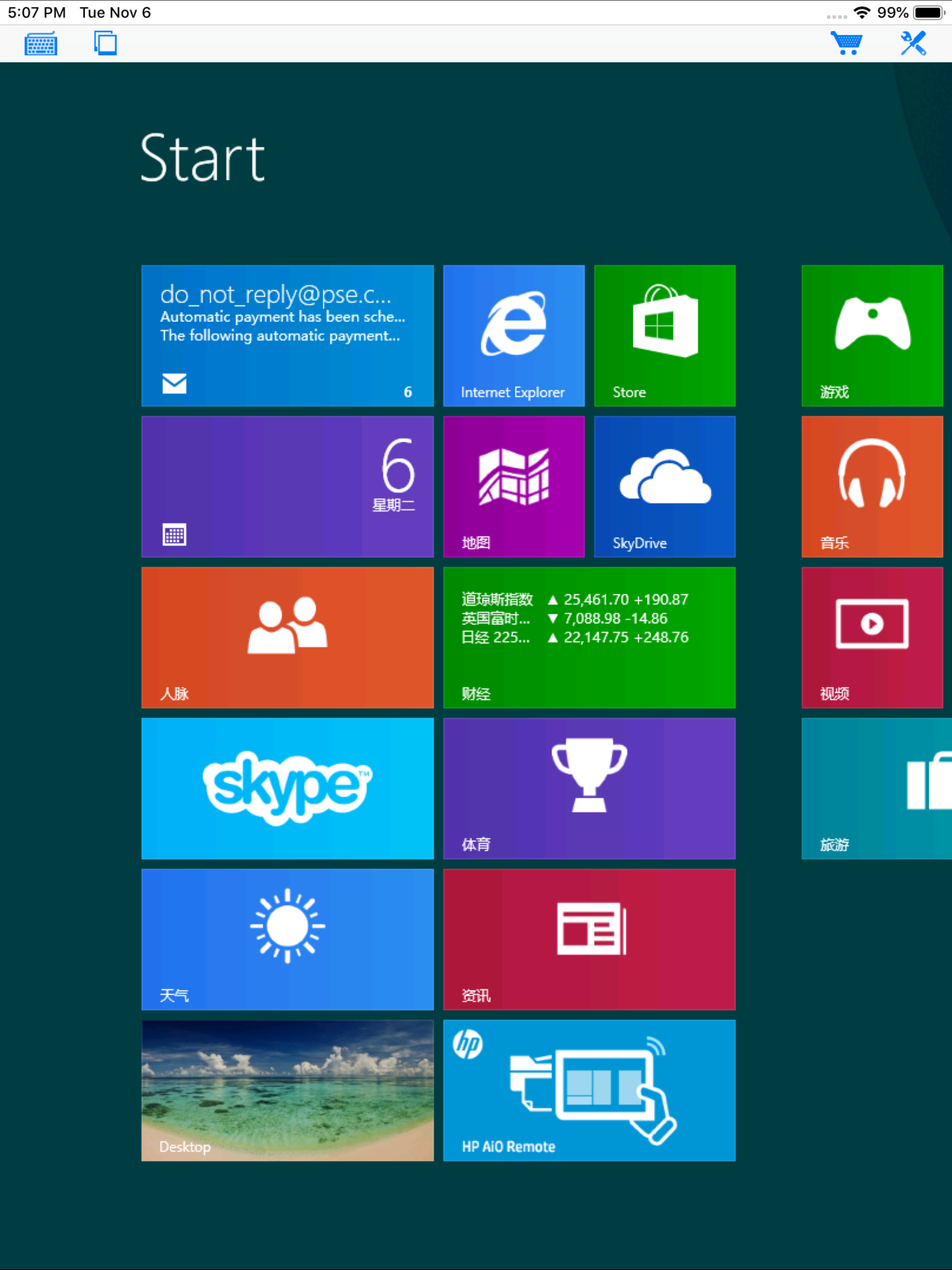Open the calendar tile showing 6 星期二
The width and height of the screenshot is (952, 1270).
point(287,486)
